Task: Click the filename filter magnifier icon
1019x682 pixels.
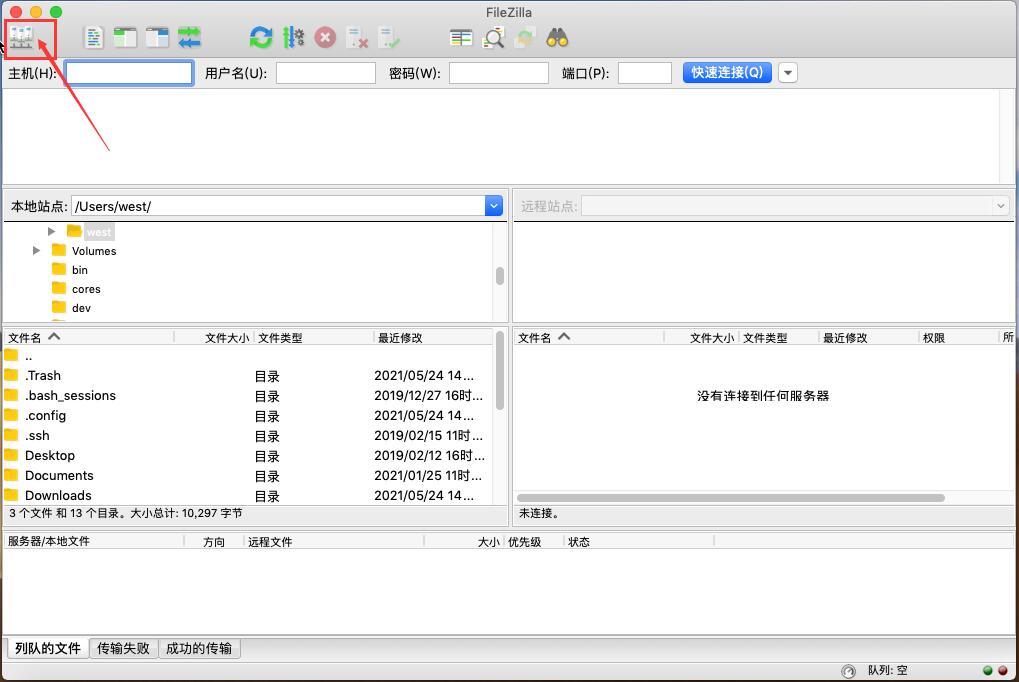Action: pyautogui.click(x=493, y=38)
